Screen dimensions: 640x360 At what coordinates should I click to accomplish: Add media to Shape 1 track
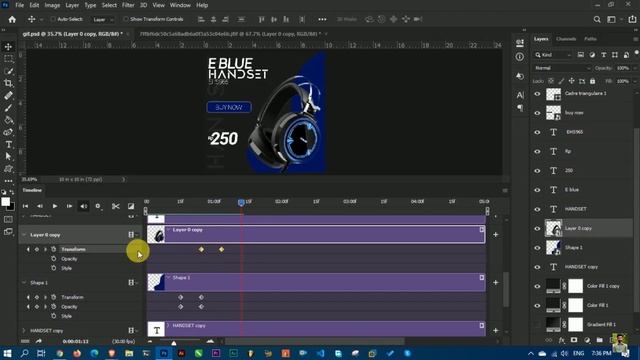(x=496, y=282)
